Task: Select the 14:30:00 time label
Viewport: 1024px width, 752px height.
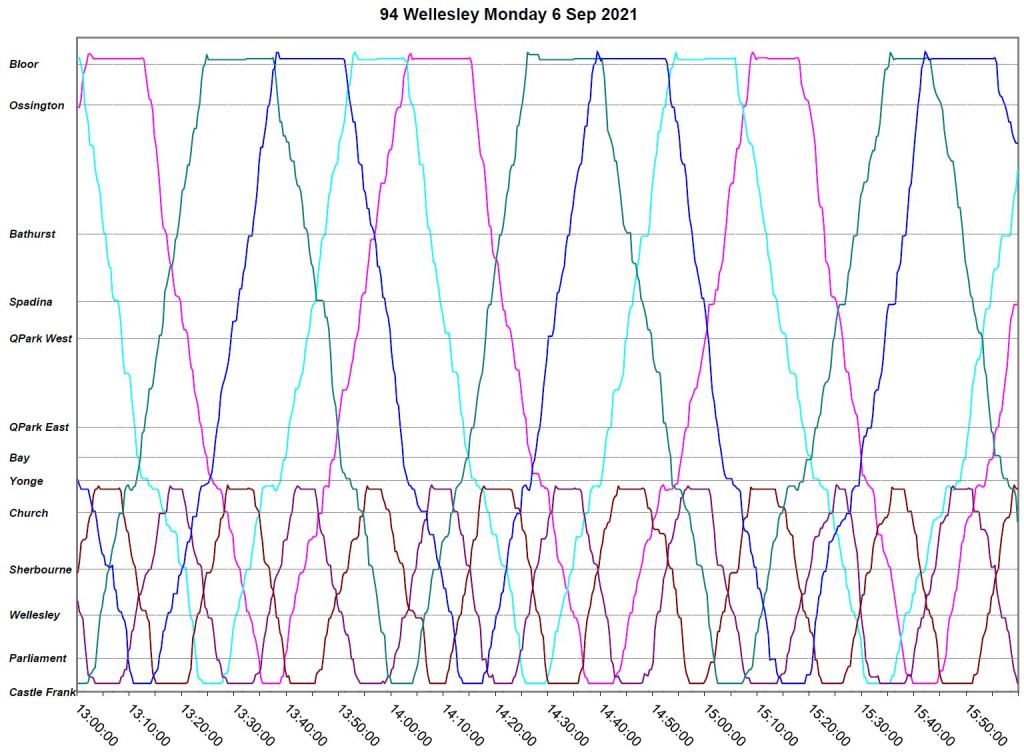Action: (568, 723)
